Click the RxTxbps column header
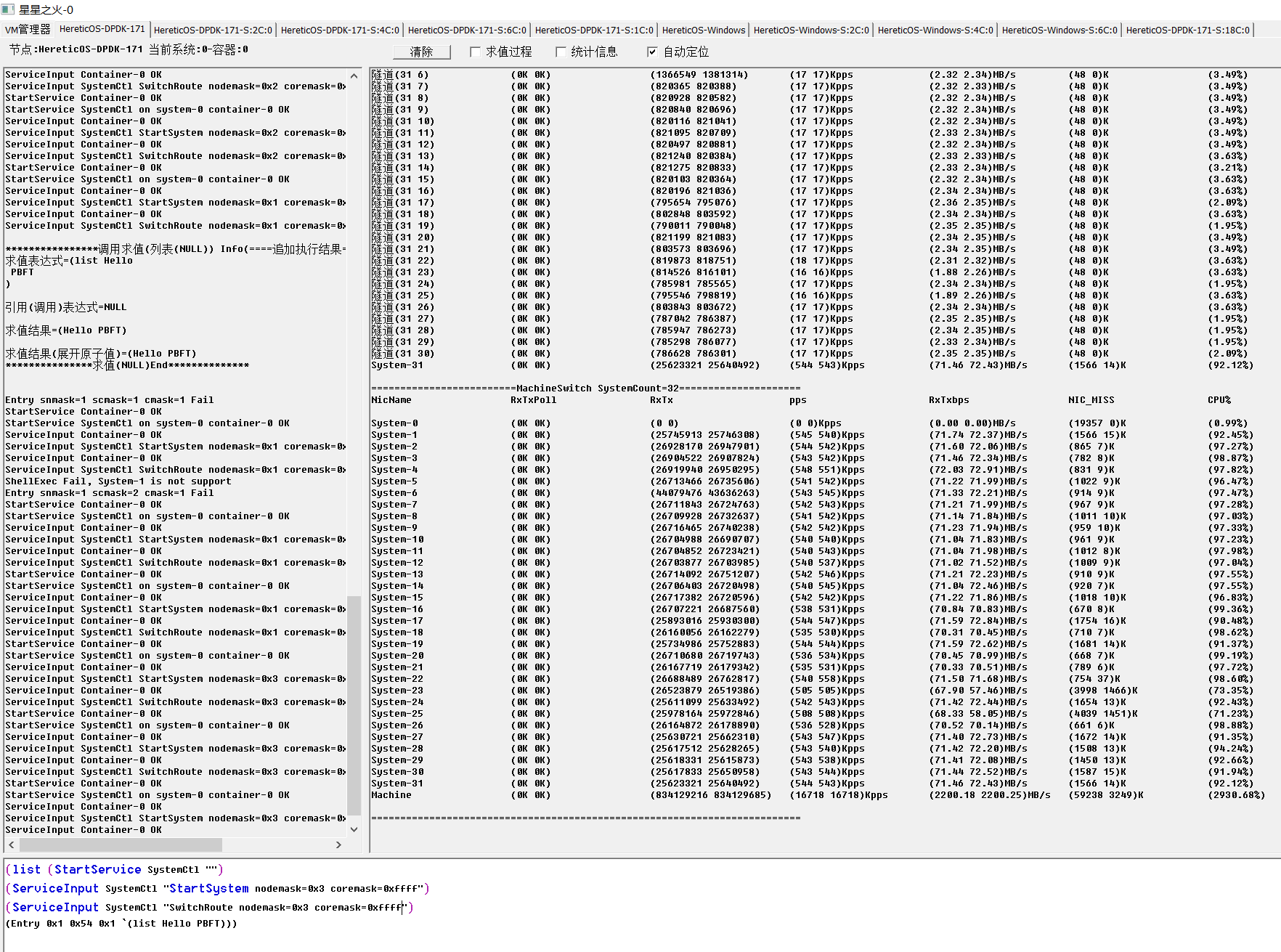The width and height of the screenshot is (1281, 952). click(x=949, y=400)
